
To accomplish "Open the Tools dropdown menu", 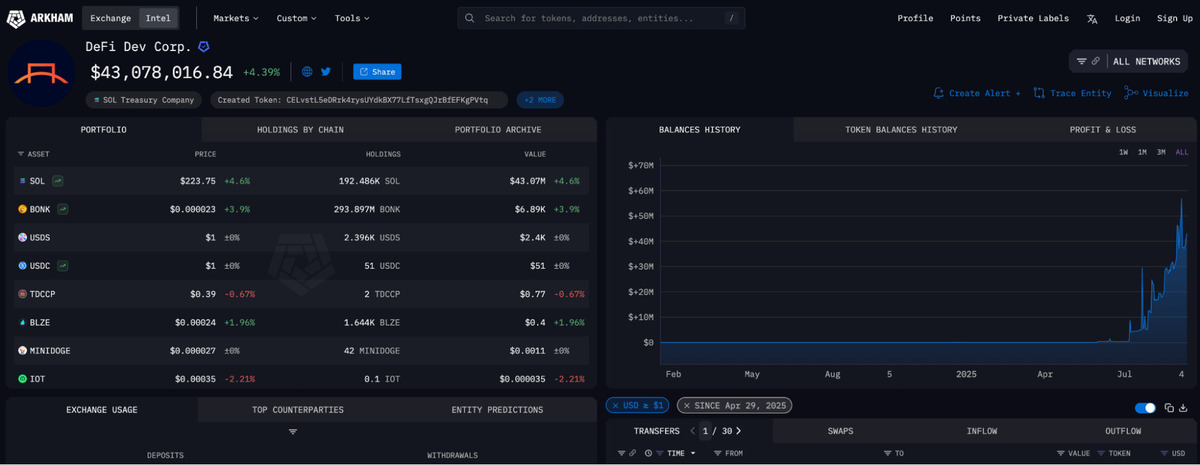I will (x=352, y=18).
